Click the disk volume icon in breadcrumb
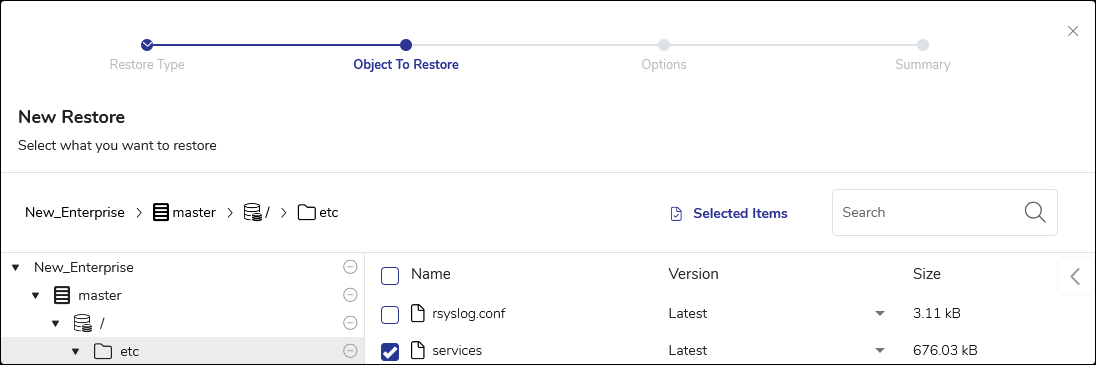1096x365 pixels. (252, 212)
